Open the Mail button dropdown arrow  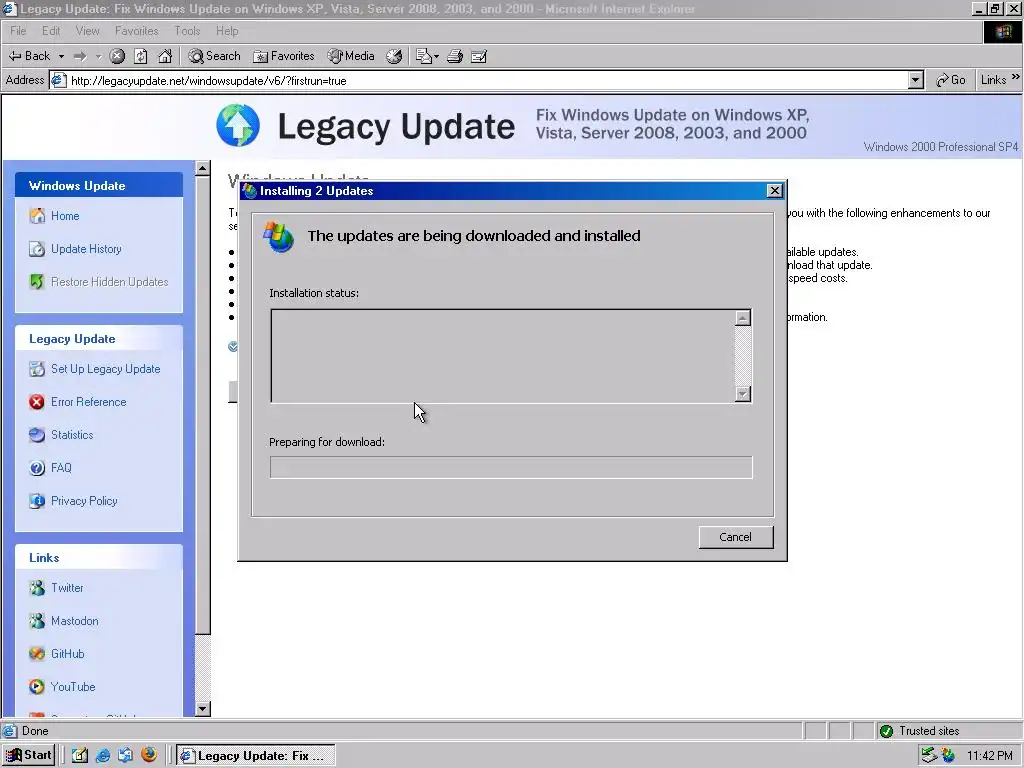tap(436, 56)
